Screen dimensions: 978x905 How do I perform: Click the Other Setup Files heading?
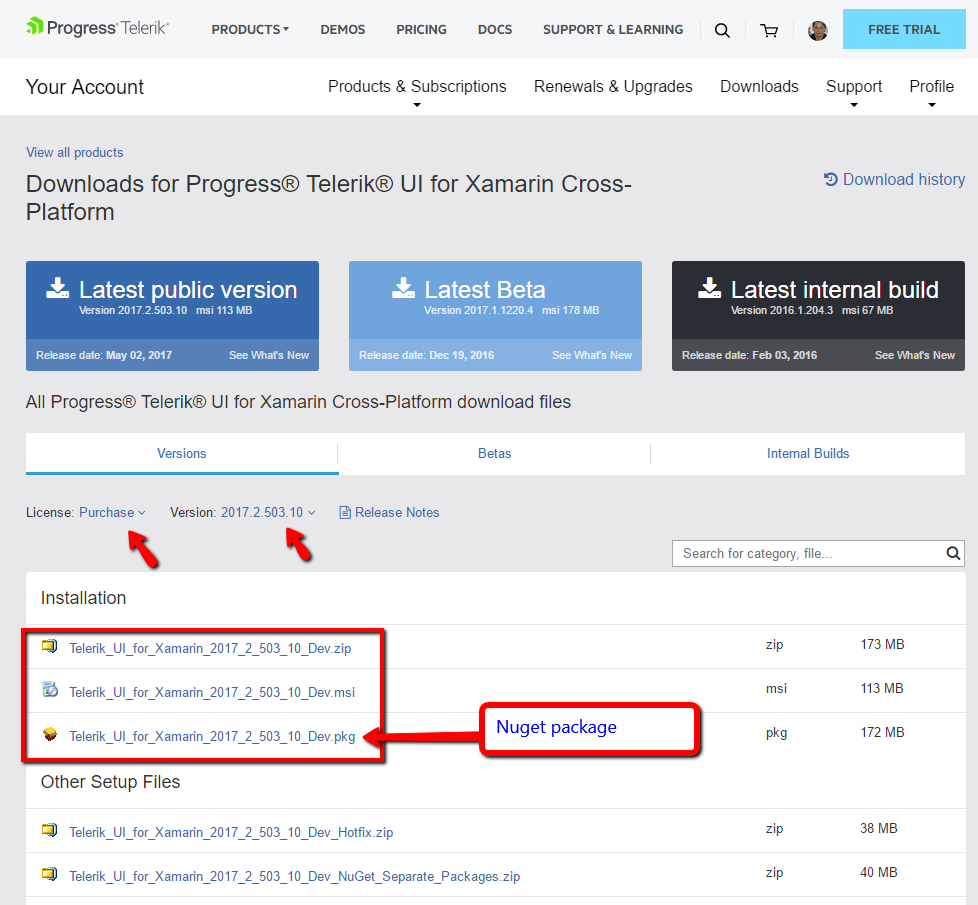pyautogui.click(x=110, y=782)
